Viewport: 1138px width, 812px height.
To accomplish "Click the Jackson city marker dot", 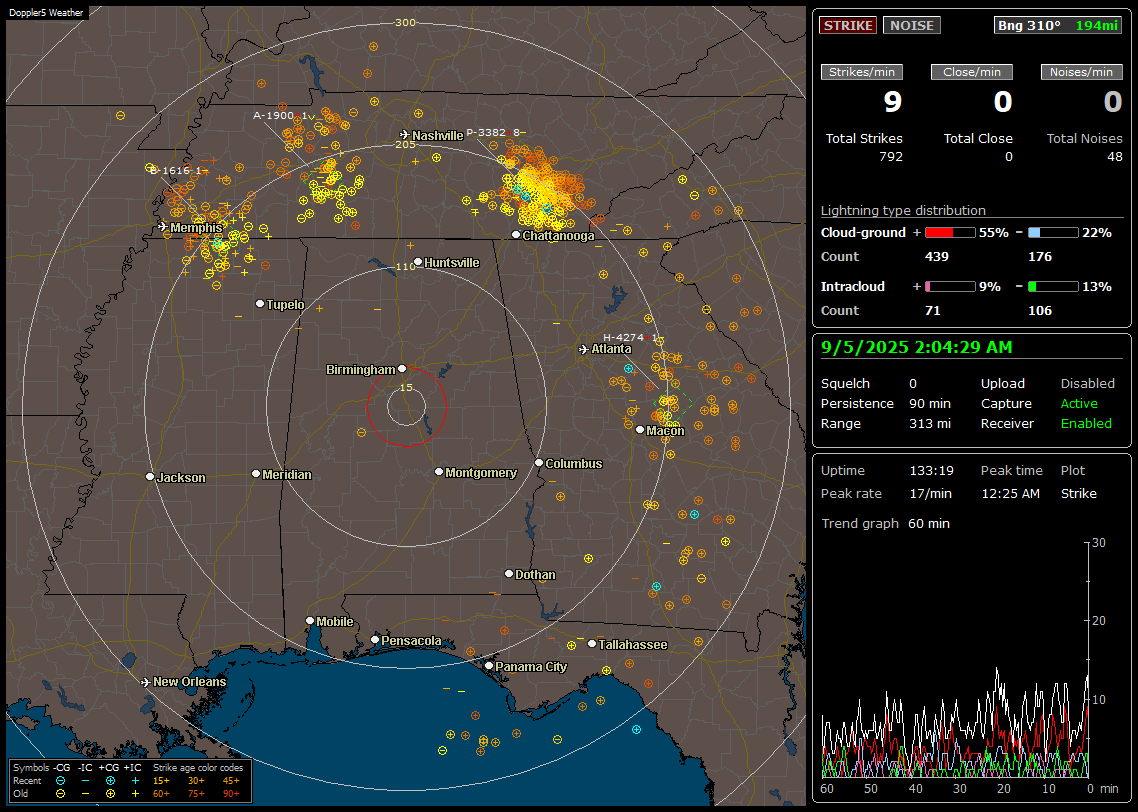I will [150, 477].
